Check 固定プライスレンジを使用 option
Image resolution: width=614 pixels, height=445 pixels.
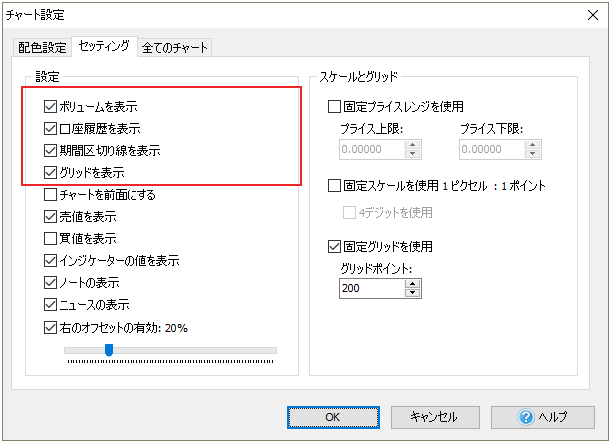click(x=336, y=107)
